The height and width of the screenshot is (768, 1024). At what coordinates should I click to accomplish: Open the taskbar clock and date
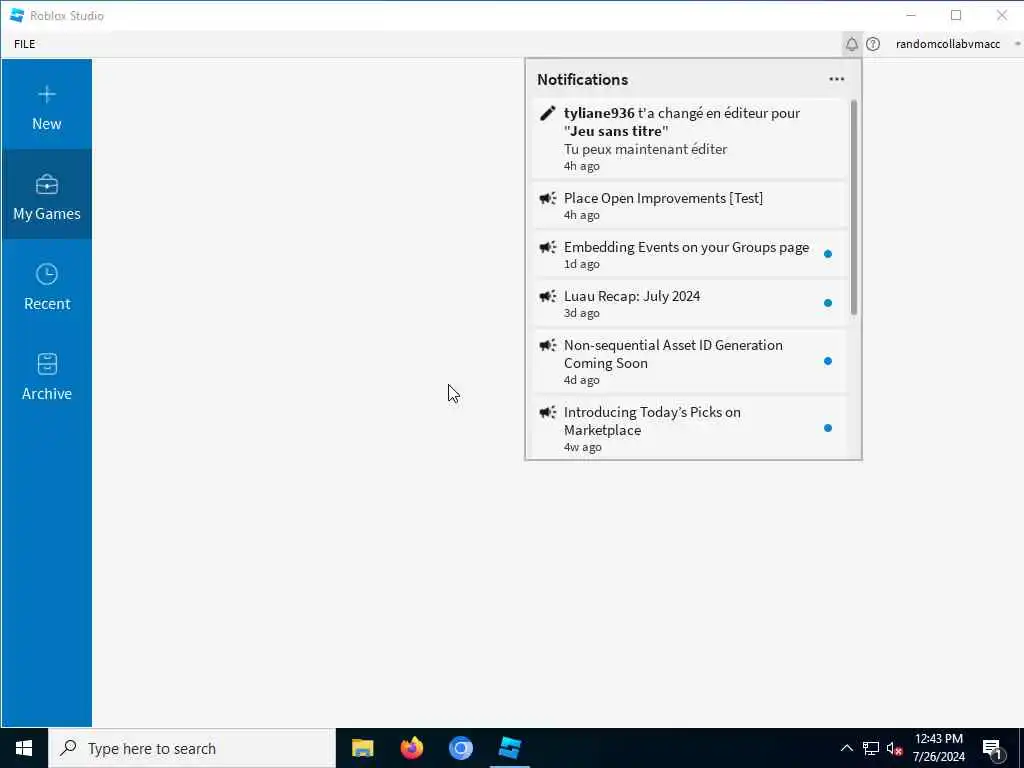[x=938, y=748]
